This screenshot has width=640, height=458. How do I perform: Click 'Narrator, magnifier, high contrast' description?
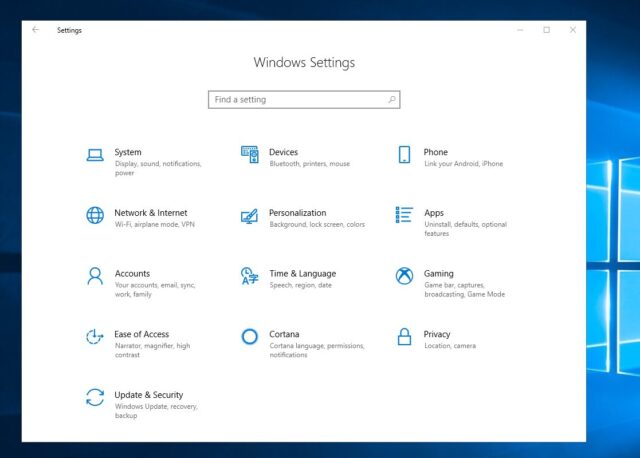152,350
